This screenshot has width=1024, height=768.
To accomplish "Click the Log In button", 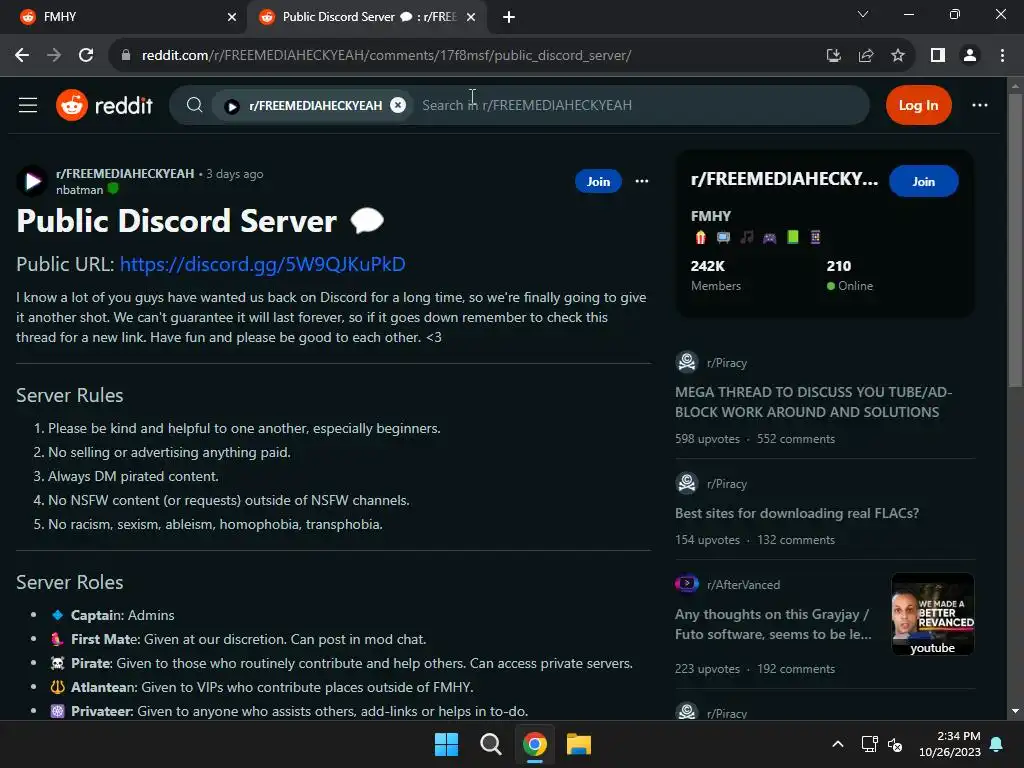I will coord(918,105).
